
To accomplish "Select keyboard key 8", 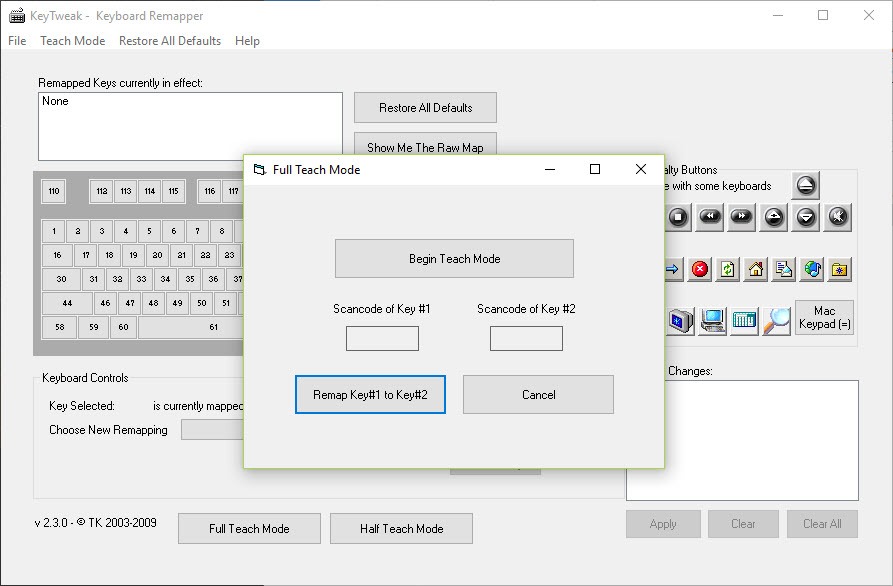I will (x=222, y=231).
